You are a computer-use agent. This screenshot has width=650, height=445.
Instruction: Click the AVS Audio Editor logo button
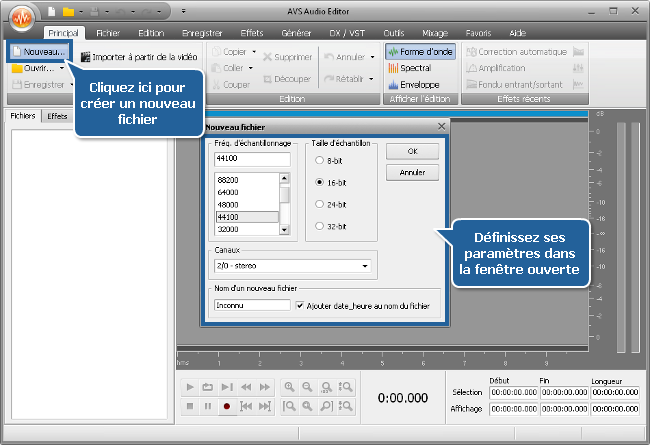(21, 20)
